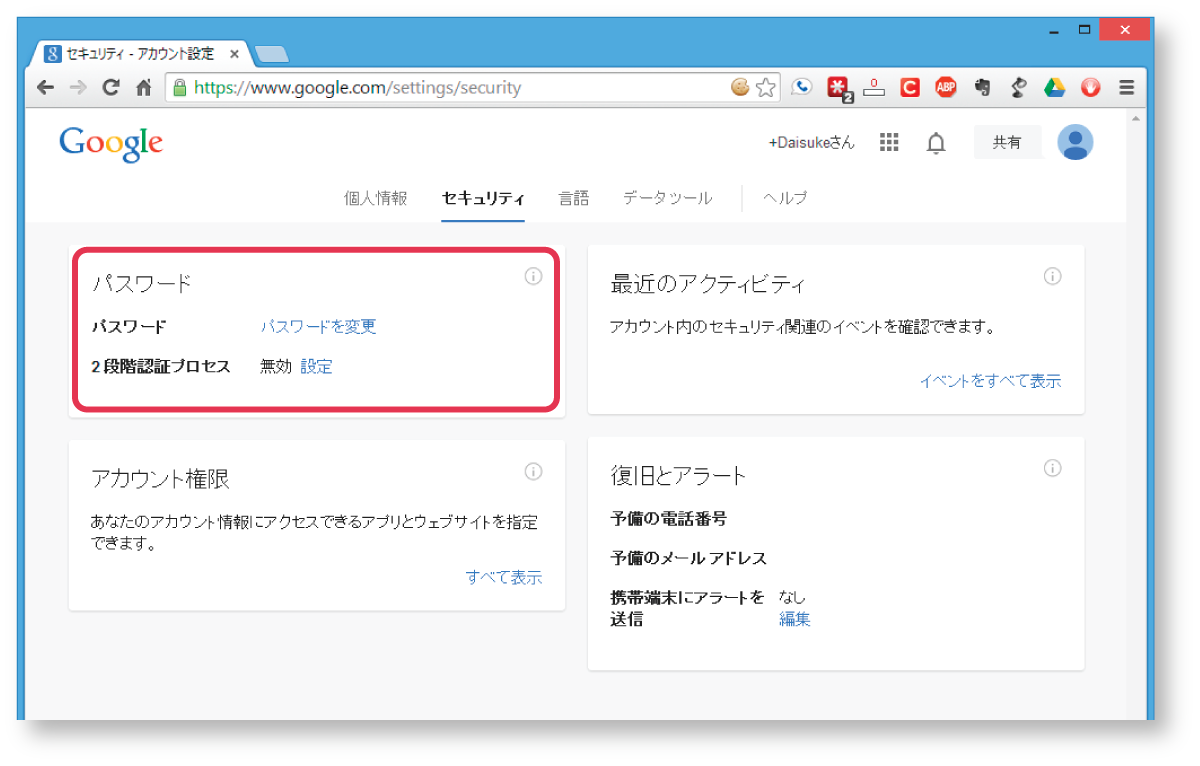The height and width of the screenshot is (766, 1200).
Task: Click the 無効 status text
Action: tap(275, 367)
